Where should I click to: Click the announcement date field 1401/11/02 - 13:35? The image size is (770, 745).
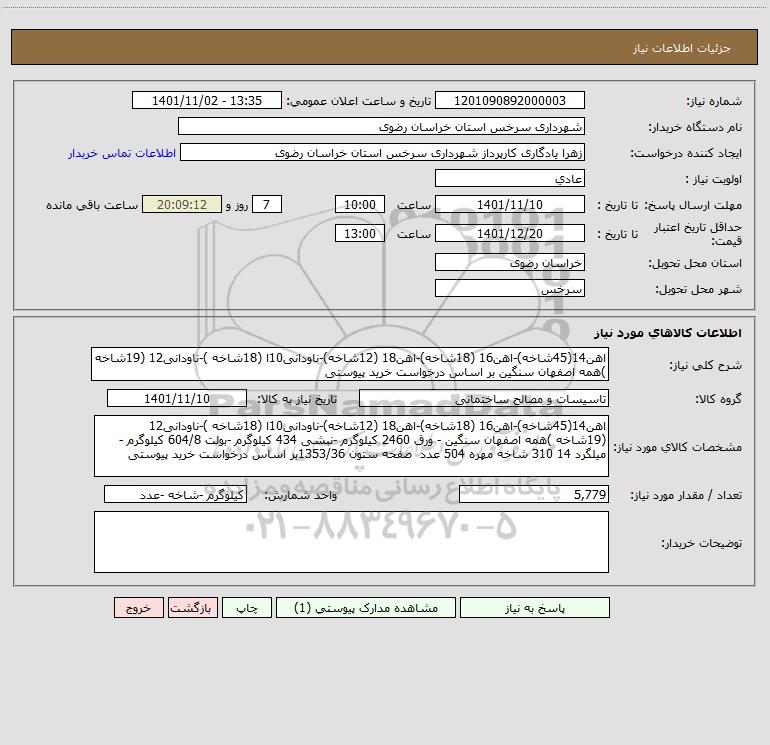207,100
